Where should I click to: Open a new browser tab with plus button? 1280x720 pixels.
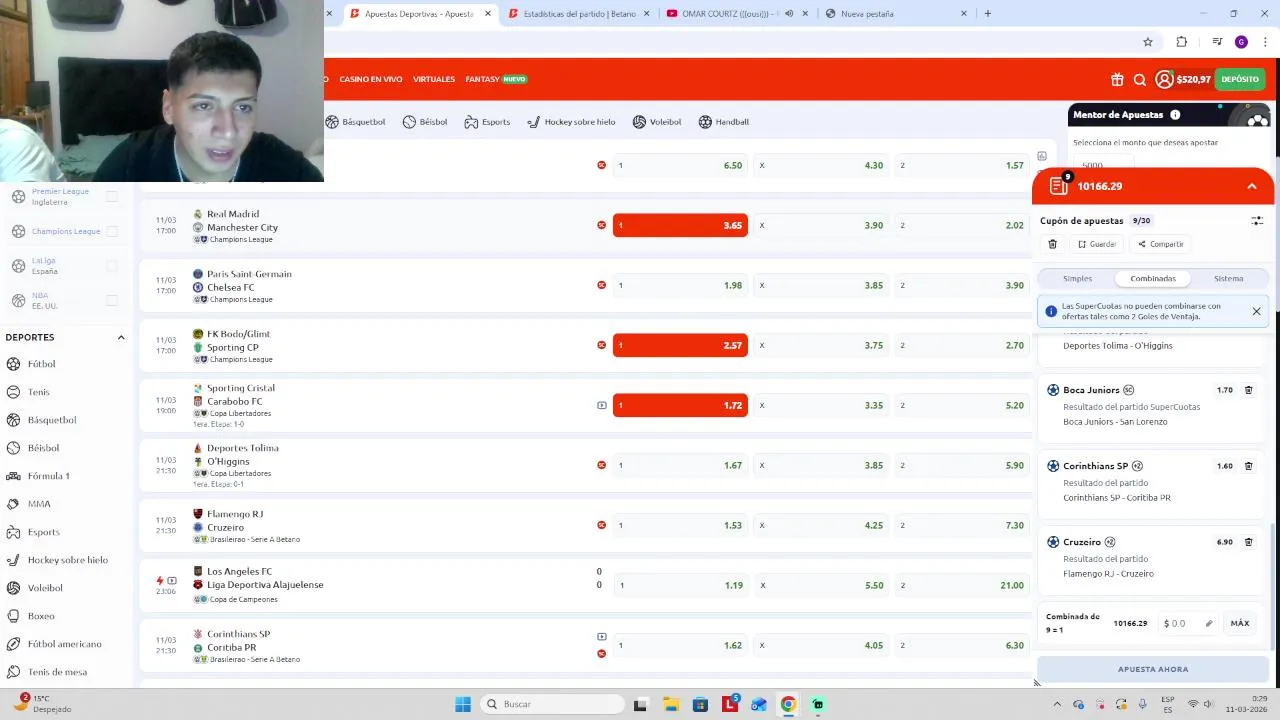(988, 14)
